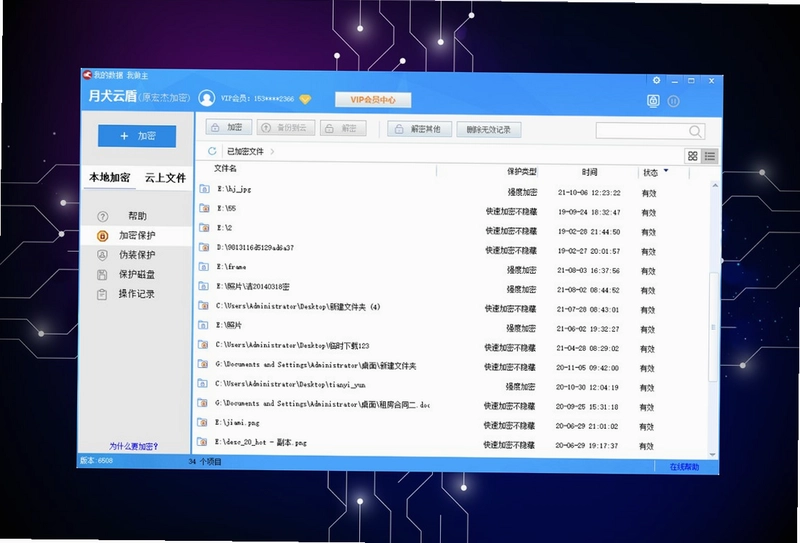This screenshot has width=800, height=543.
Task: Select the row D:\9813116d5129ad6a37
Action: [x=453, y=248]
